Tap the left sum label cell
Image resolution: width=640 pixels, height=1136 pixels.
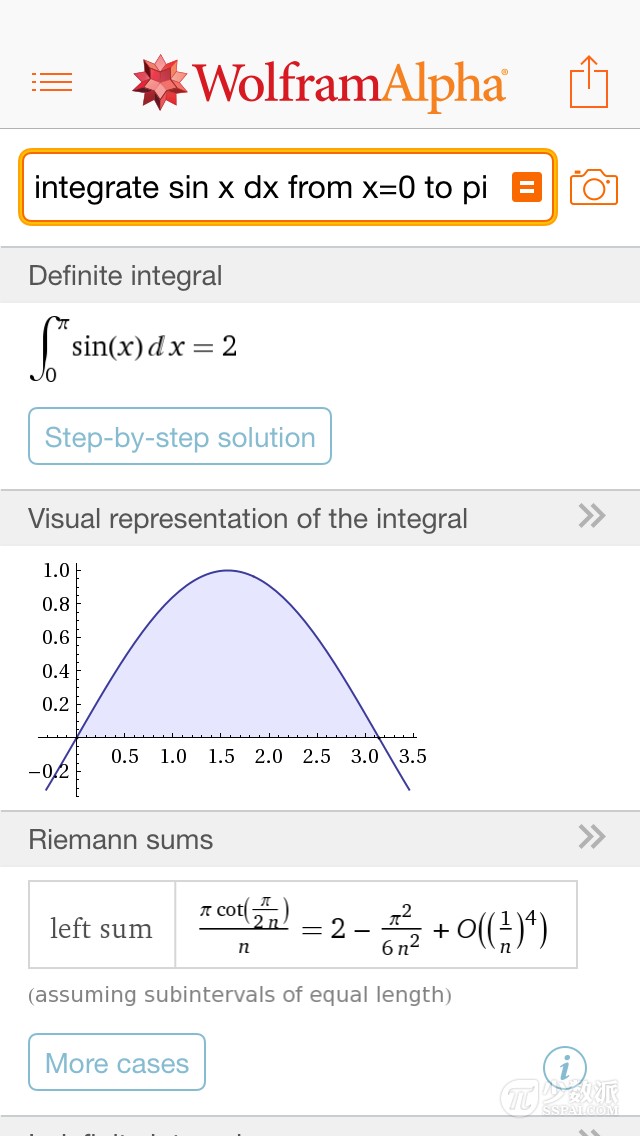(102, 926)
